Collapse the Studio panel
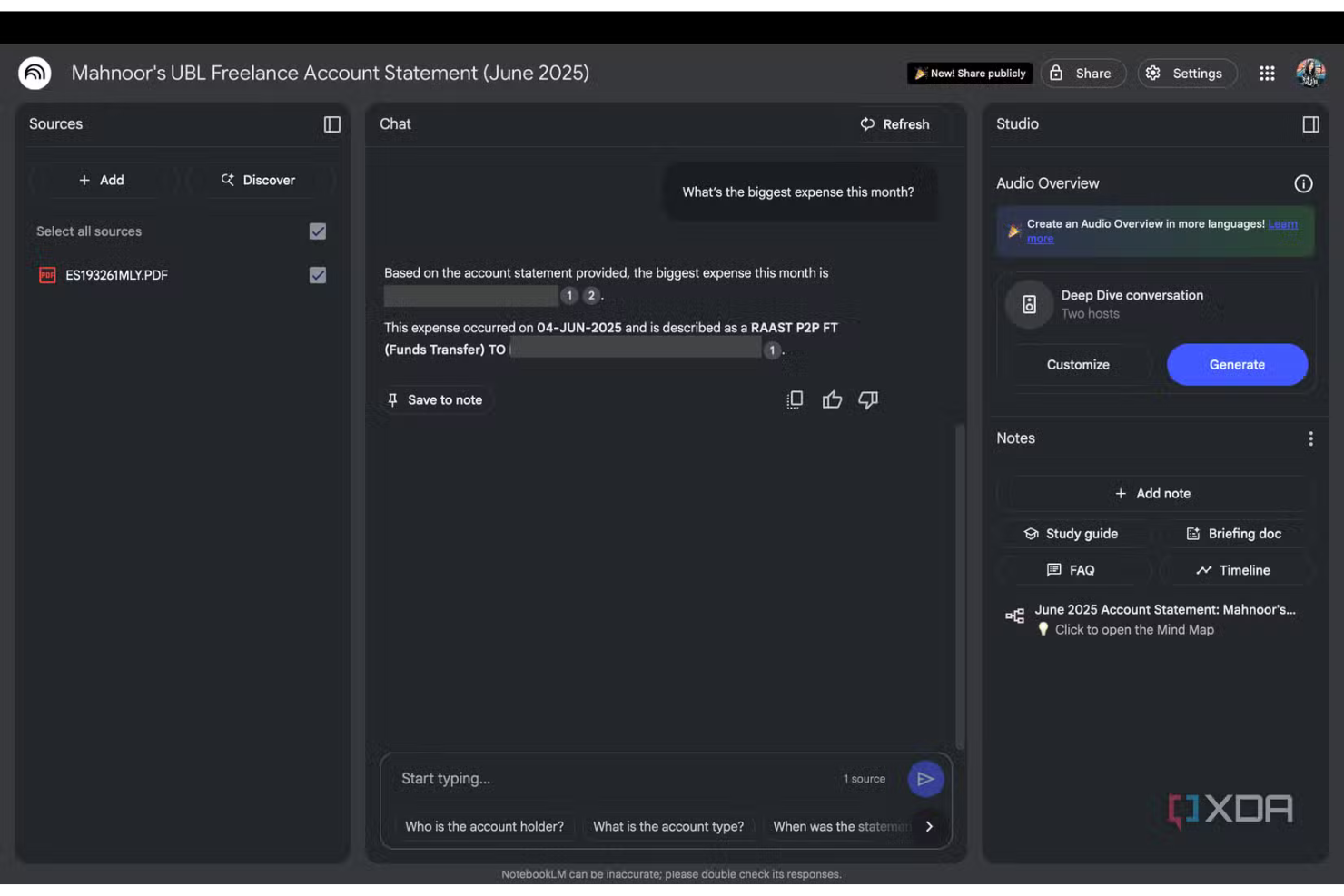This screenshot has width=1344, height=896. 1310,124
